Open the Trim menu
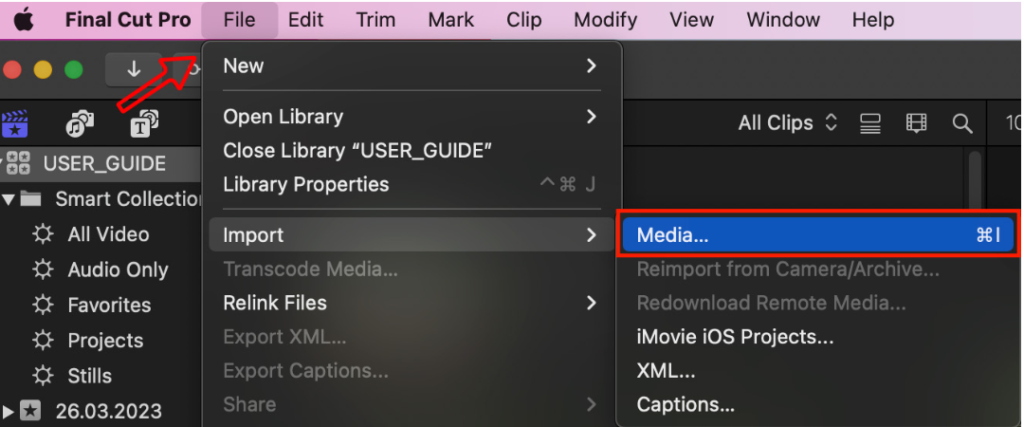Image resolution: width=1024 pixels, height=427 pixels. pyautogui.click(x=376, y=20)
